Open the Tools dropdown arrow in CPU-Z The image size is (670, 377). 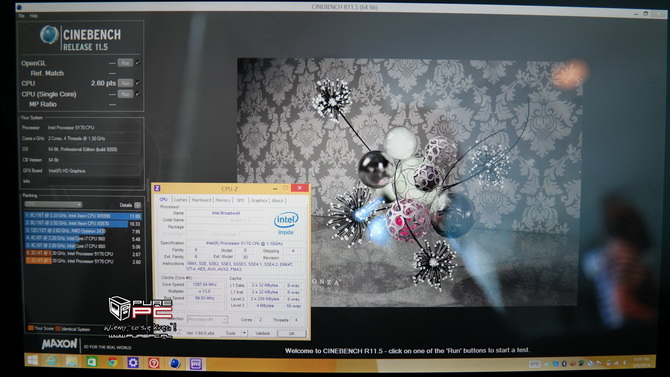click(244, 333)
